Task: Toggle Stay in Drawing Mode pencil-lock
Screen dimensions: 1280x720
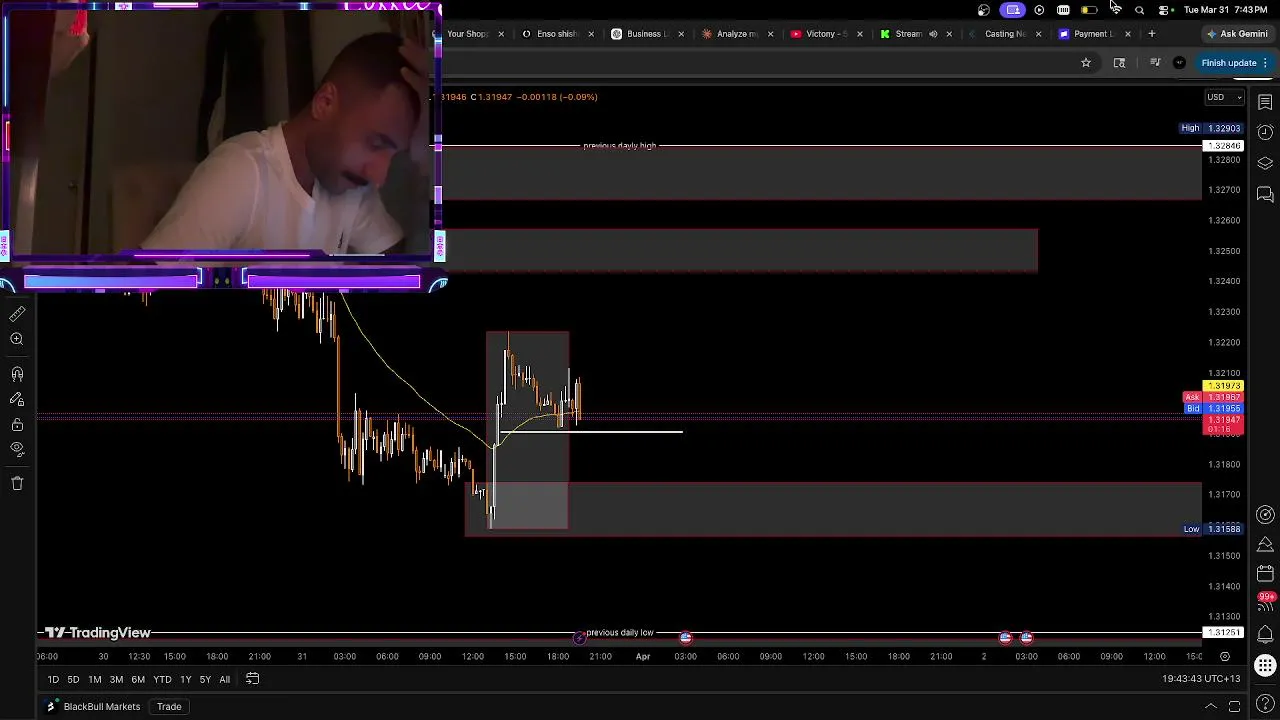Action: click(x=17, y=399)
